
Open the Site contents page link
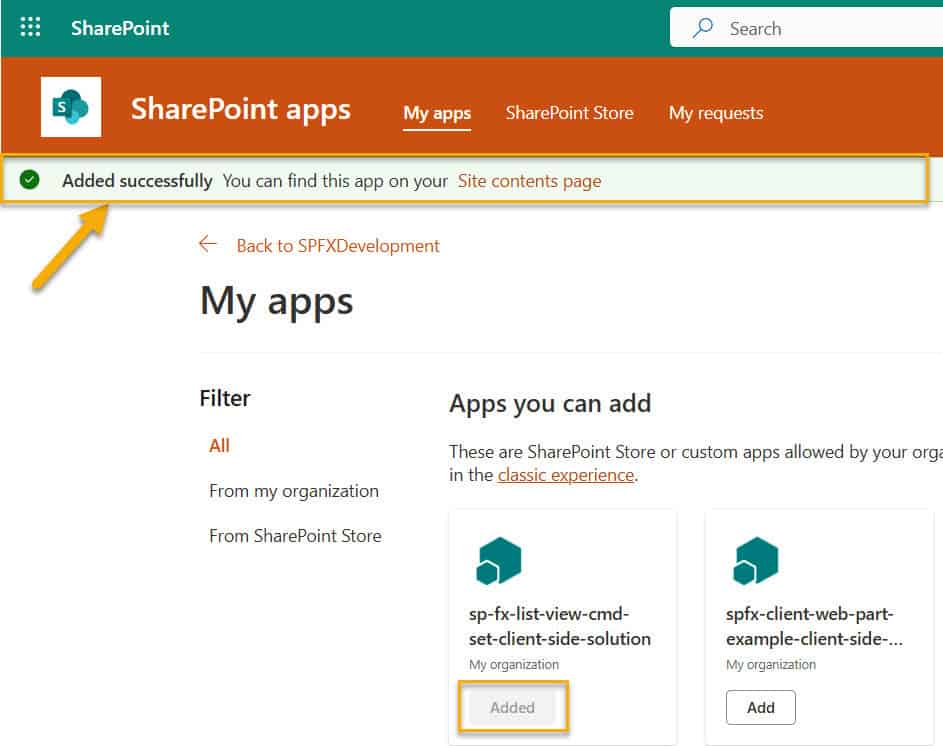tap(529, 180)
